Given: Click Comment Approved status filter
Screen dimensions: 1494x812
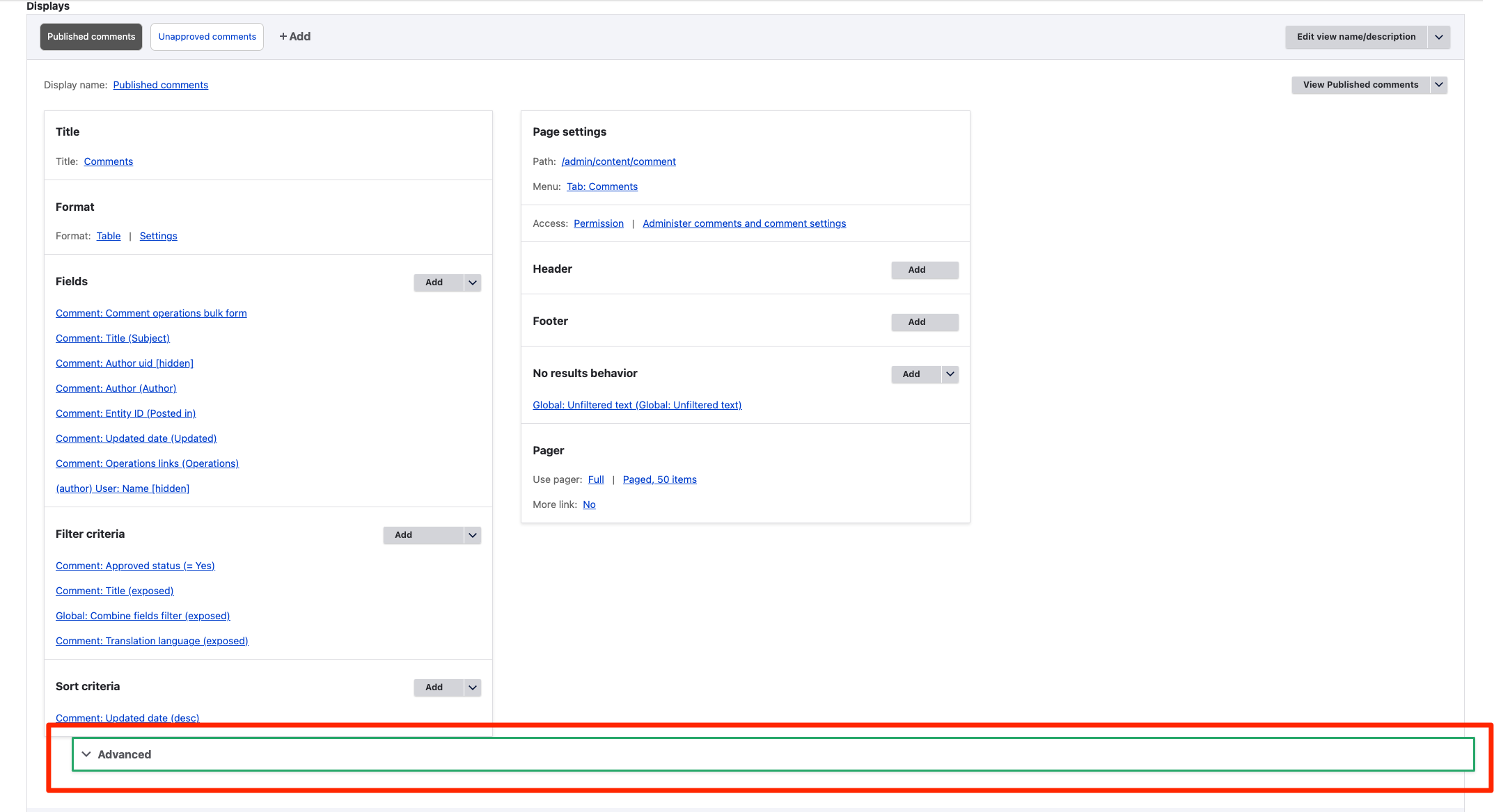Looking at the screenshot, I should [135, 565].
